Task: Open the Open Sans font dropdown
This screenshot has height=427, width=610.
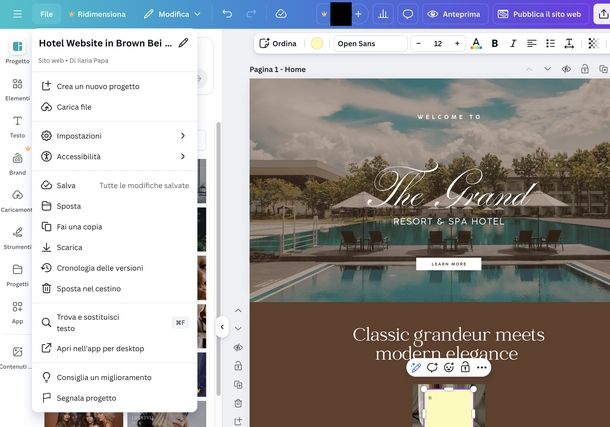Action: coord(370,44)
